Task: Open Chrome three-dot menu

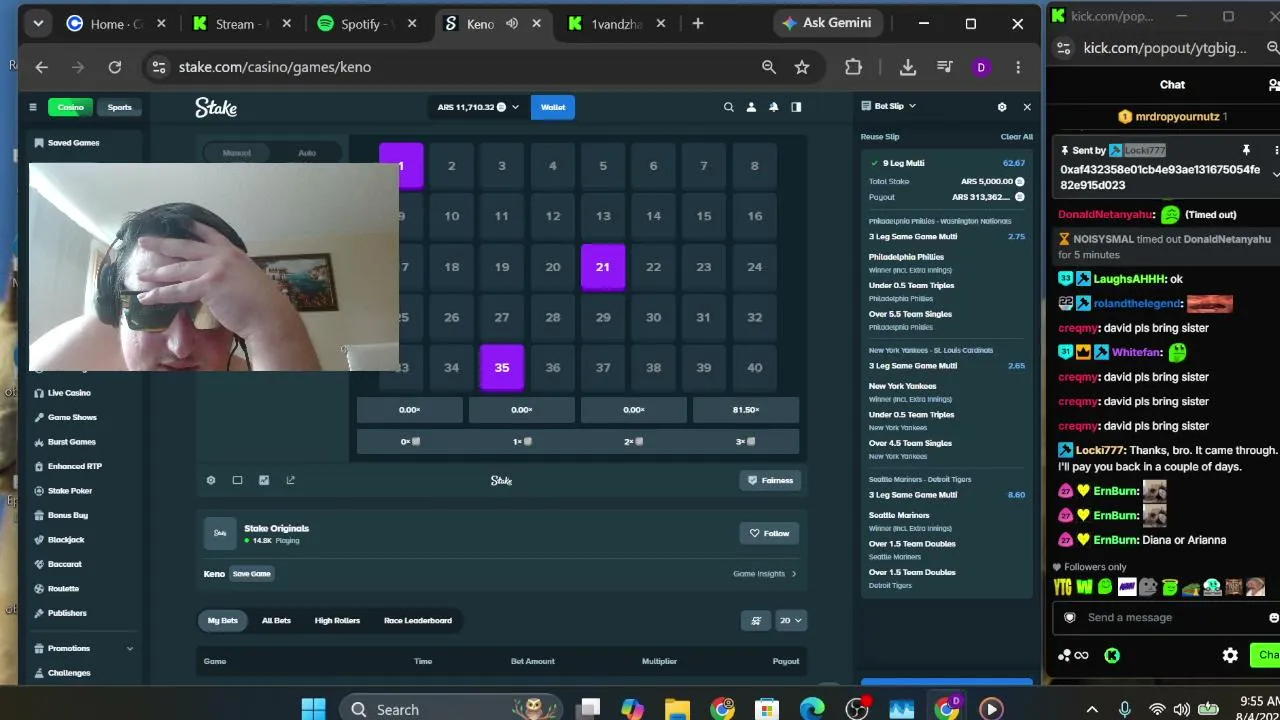Action: [1018, 67]
